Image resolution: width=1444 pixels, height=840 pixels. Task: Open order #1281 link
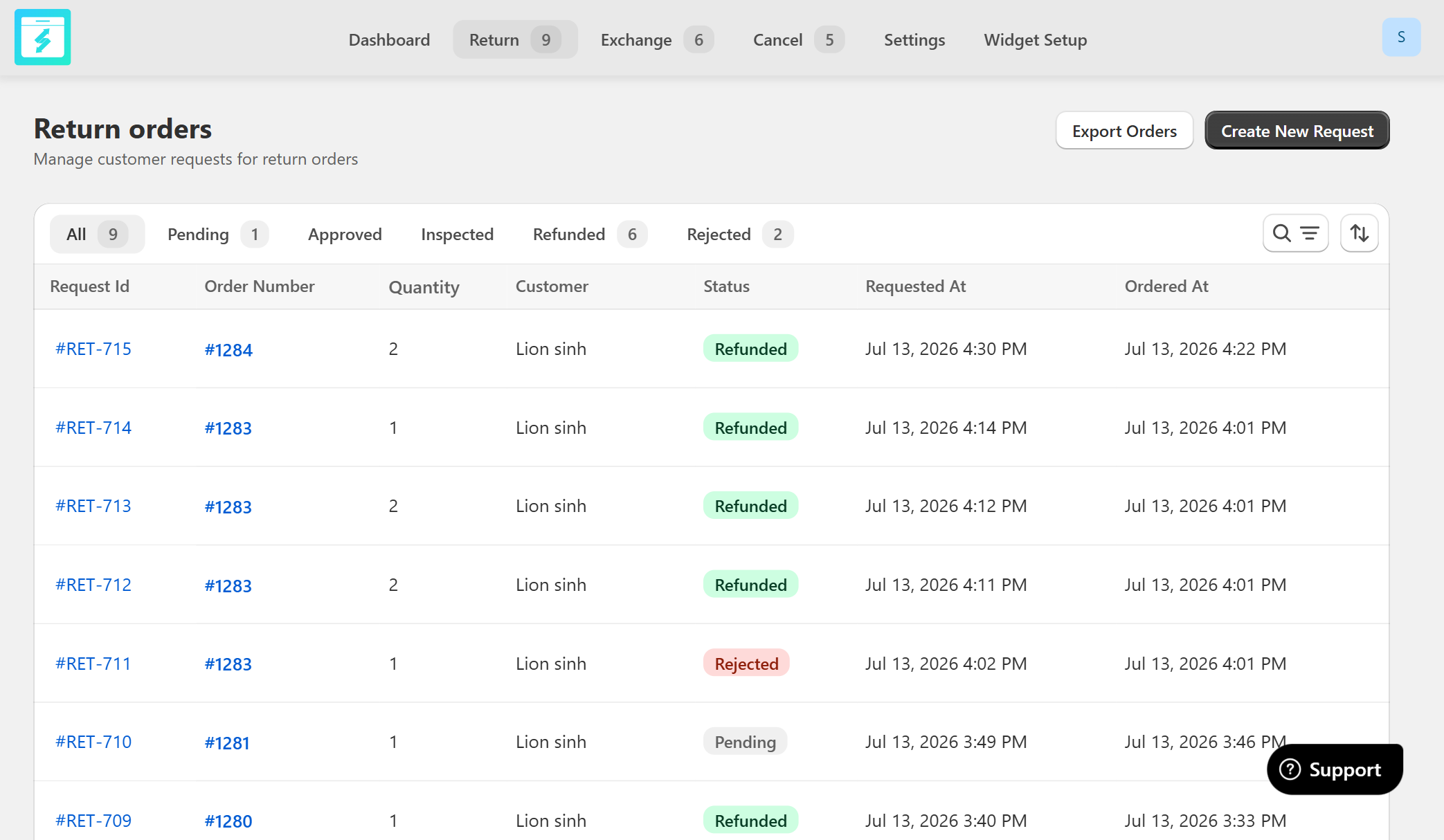227,743
